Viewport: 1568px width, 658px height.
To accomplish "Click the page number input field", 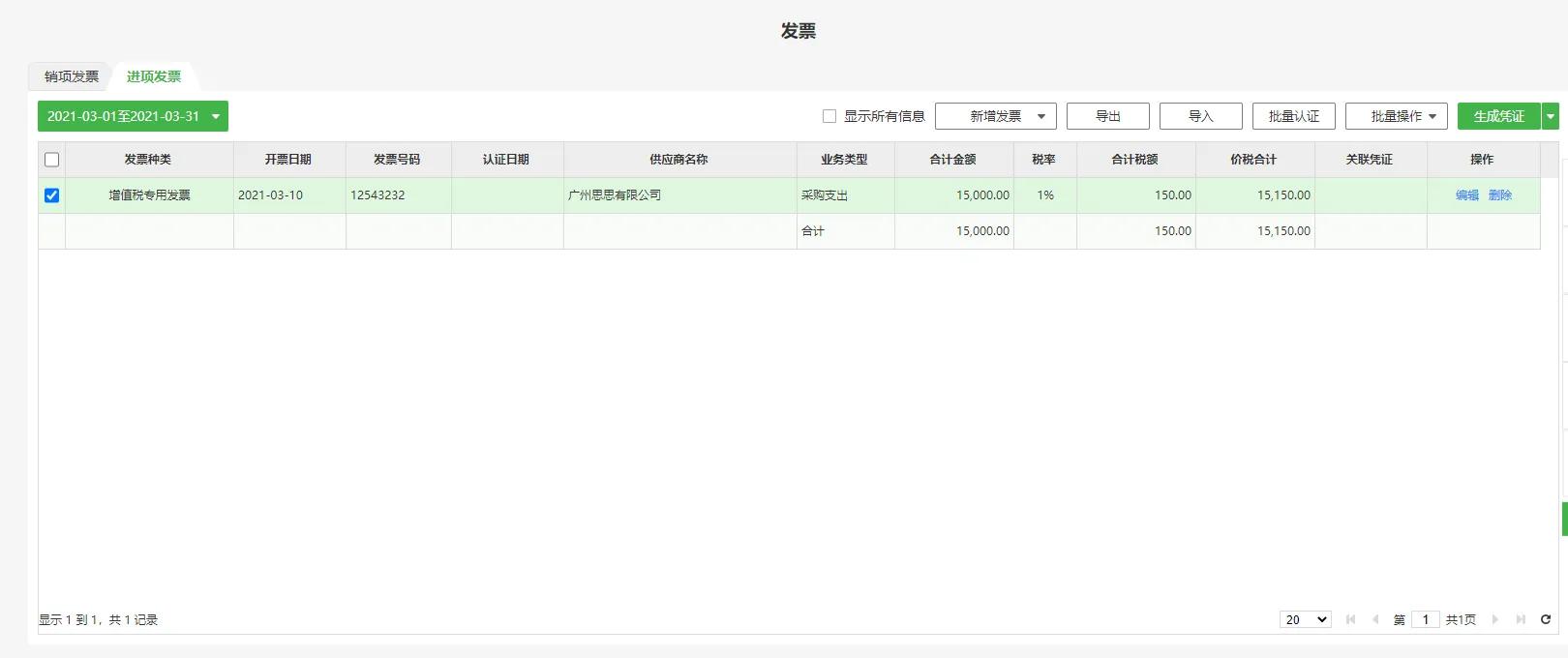I will point(1426,619).
